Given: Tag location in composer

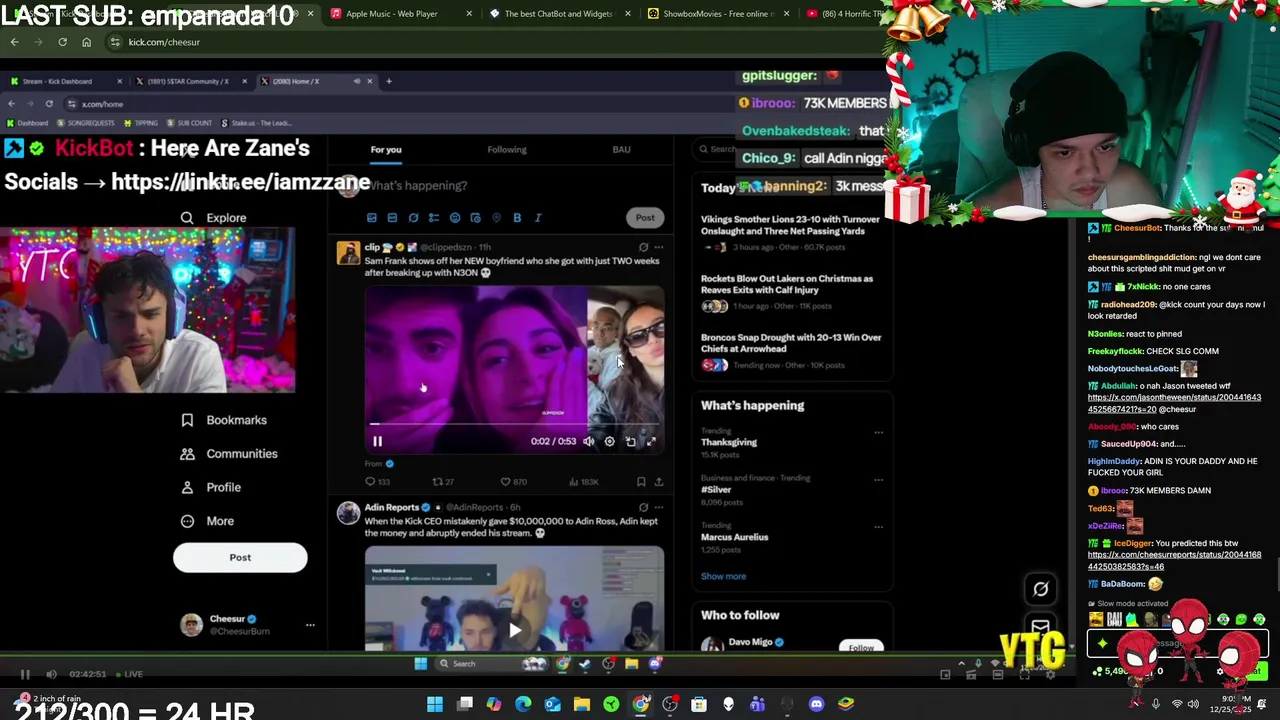Looking at the screenshot, I should [497, 218].
